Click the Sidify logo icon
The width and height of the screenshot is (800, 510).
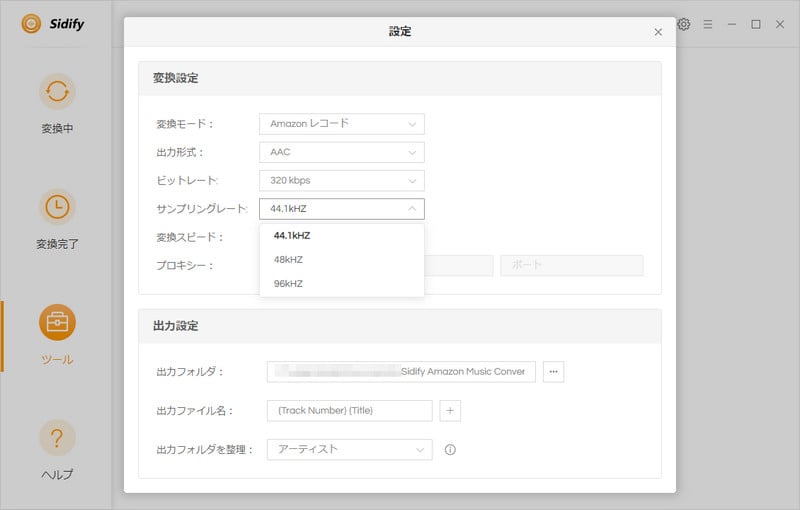click(31, 23)
